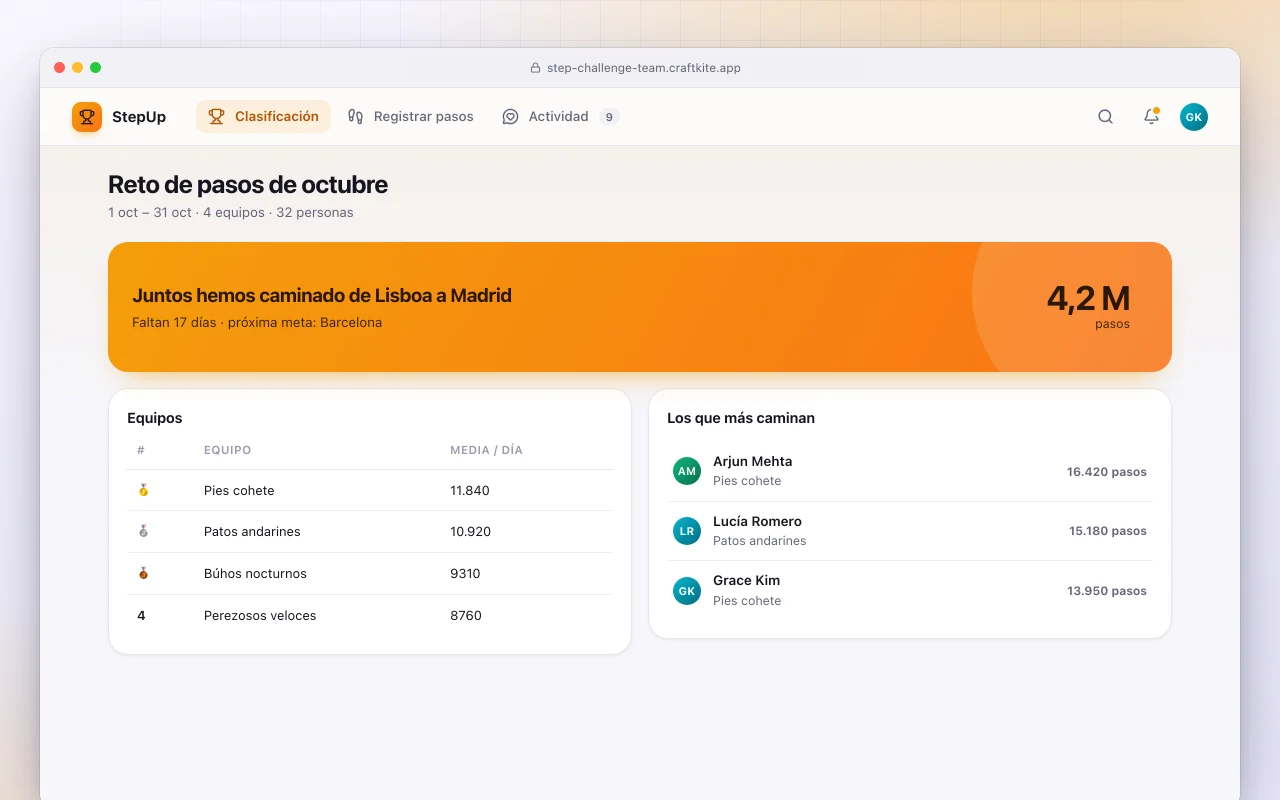Click the Actividad badge showing 9

pyautogui.click(x=609, y=117)
